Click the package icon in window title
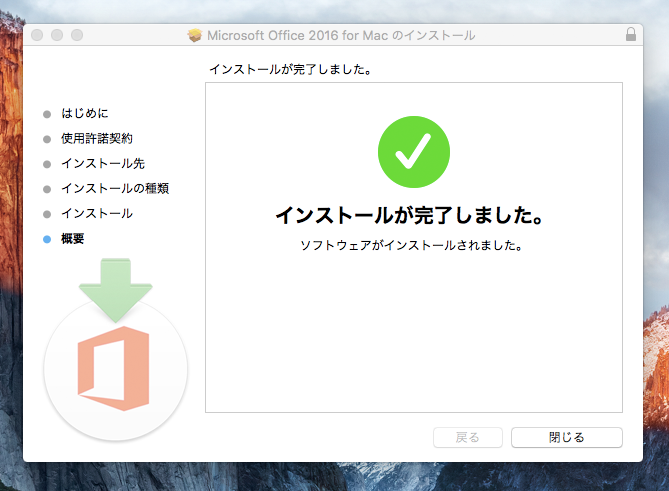 (195, 35)
